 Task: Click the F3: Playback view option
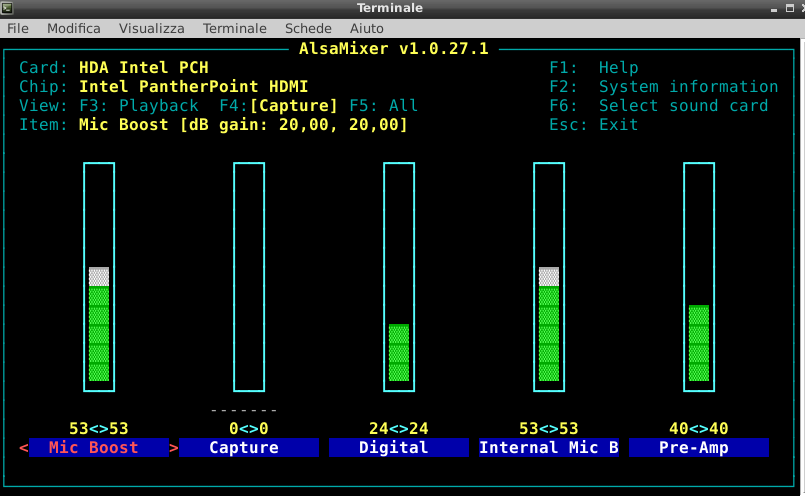point(139,106)
